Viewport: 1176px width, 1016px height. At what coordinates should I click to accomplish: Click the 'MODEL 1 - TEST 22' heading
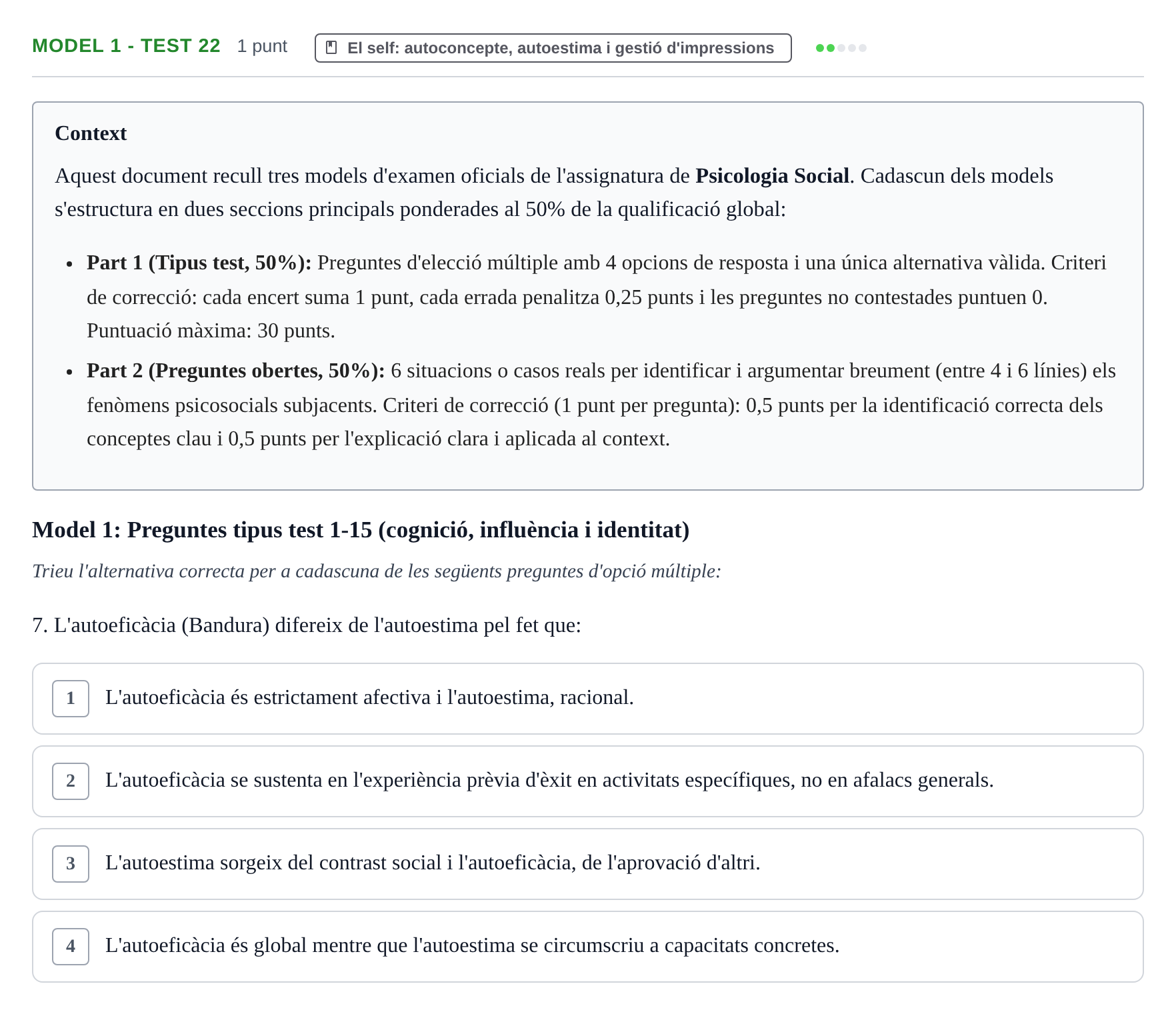click(126, 46)
